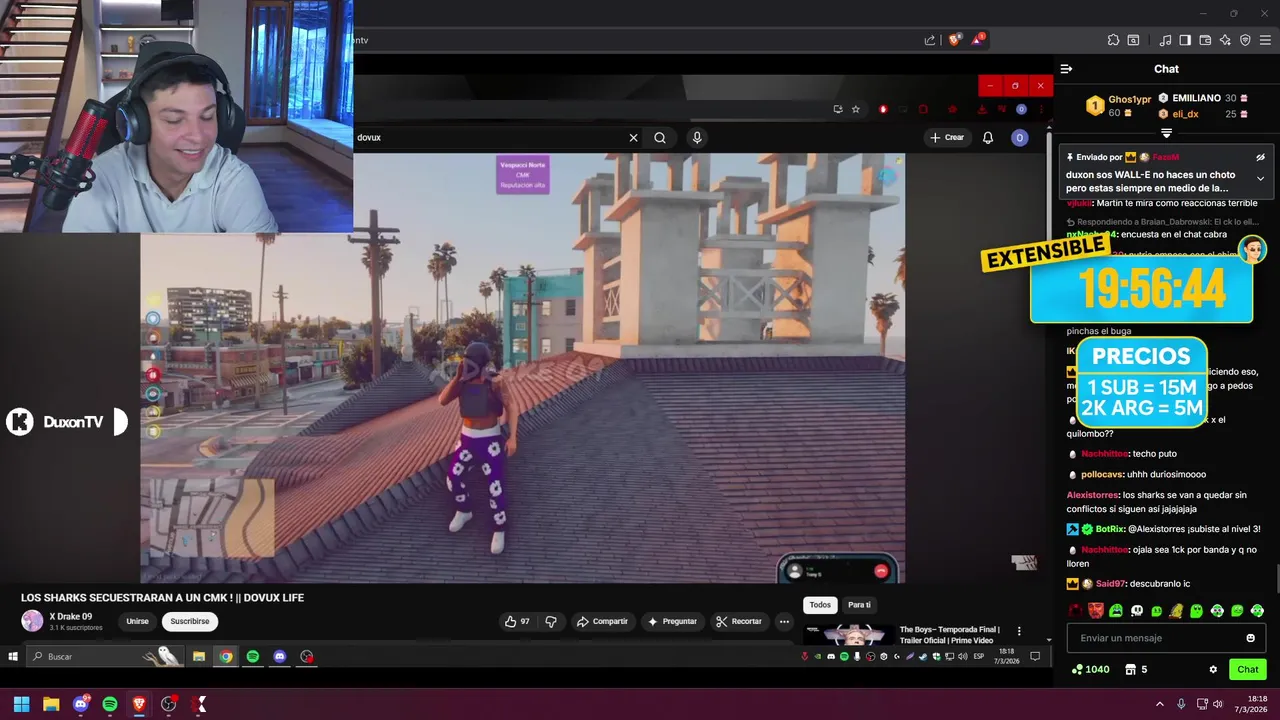The image size is (1280, 720).
Task: Select the Para ti filter chip
Action: click(859, 605)
